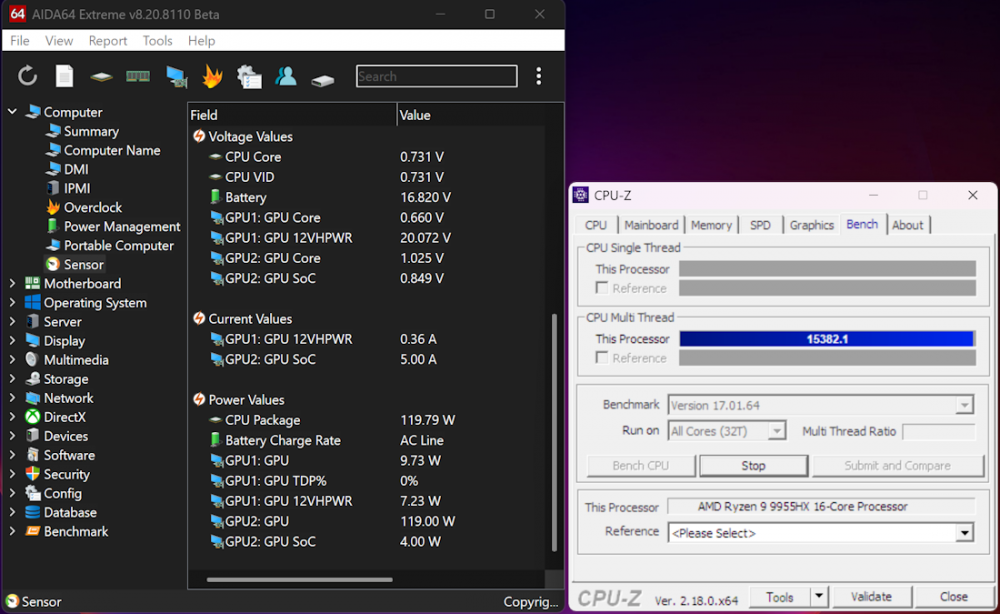This screenshot has height=614, width=1000.
Task: Click the vertical scrollbar in sensor list
Action: [553, 430]
